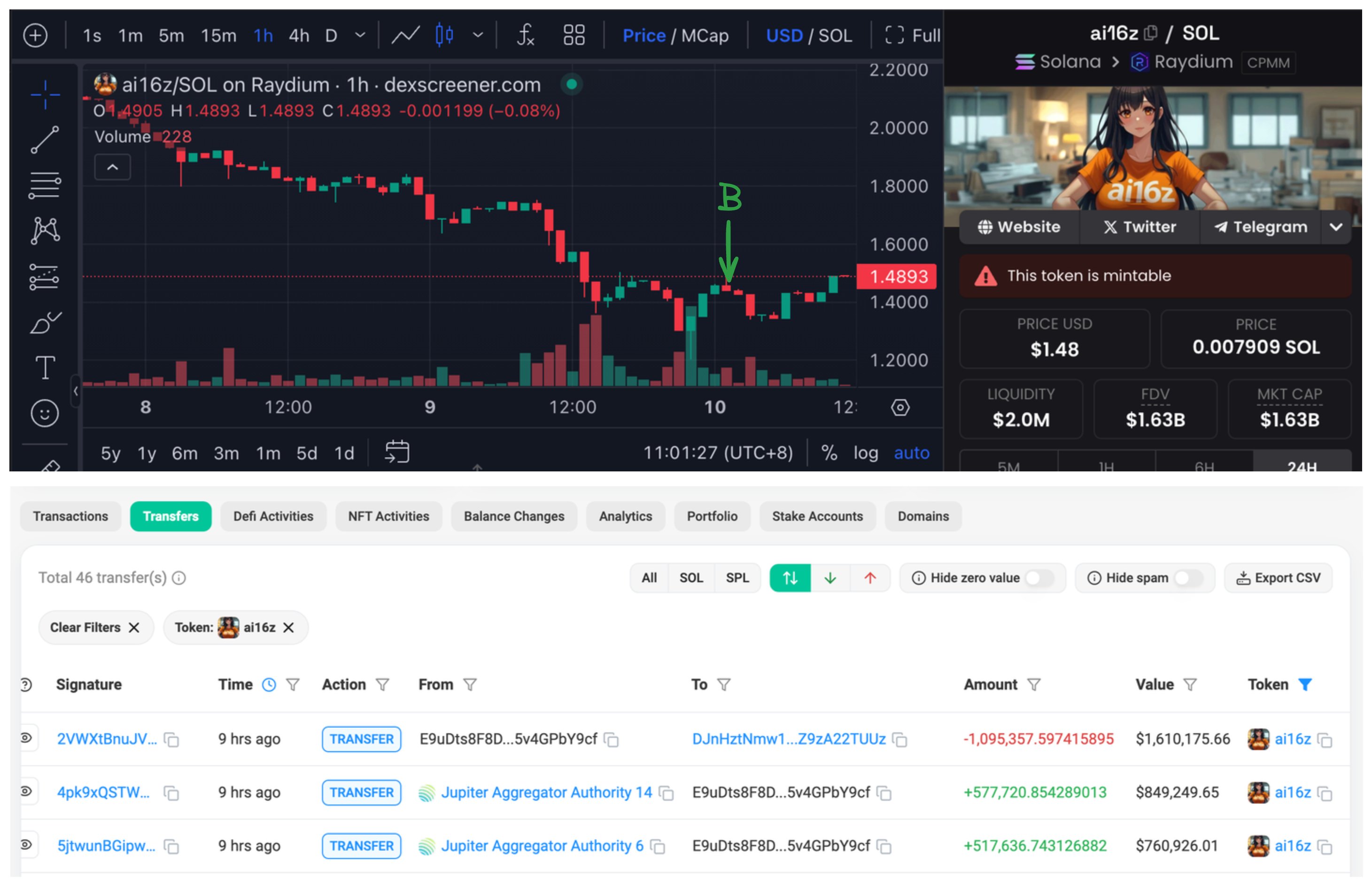Filter the Amount column

(1034, 685)
